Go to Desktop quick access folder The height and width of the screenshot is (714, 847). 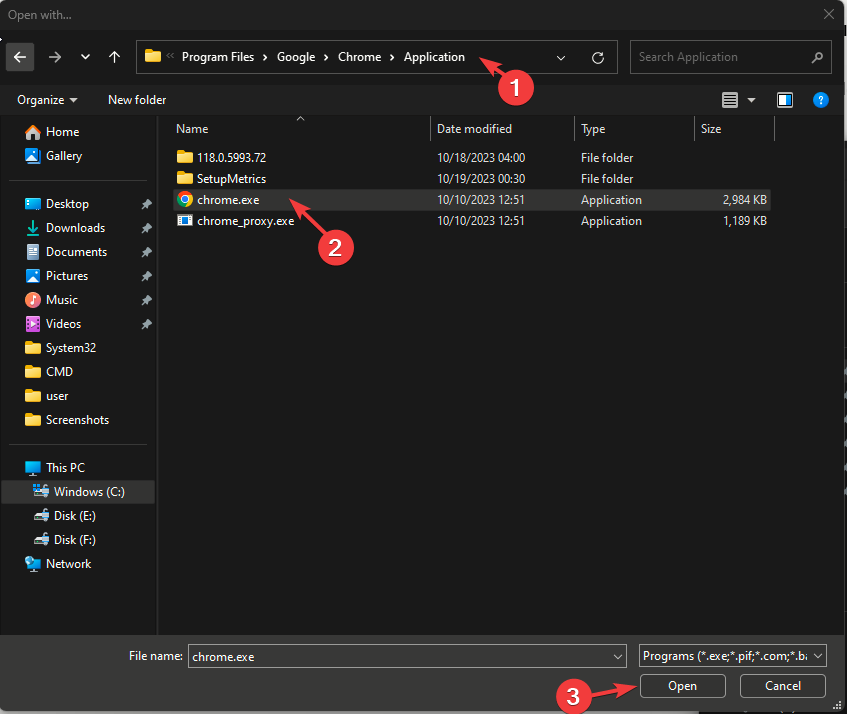tap(67, 204)
